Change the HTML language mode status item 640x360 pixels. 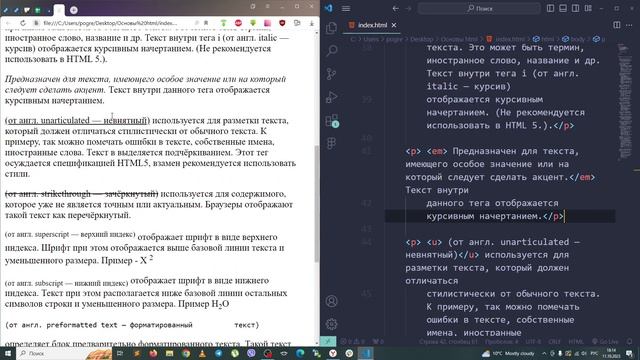[x=576, y=341]
